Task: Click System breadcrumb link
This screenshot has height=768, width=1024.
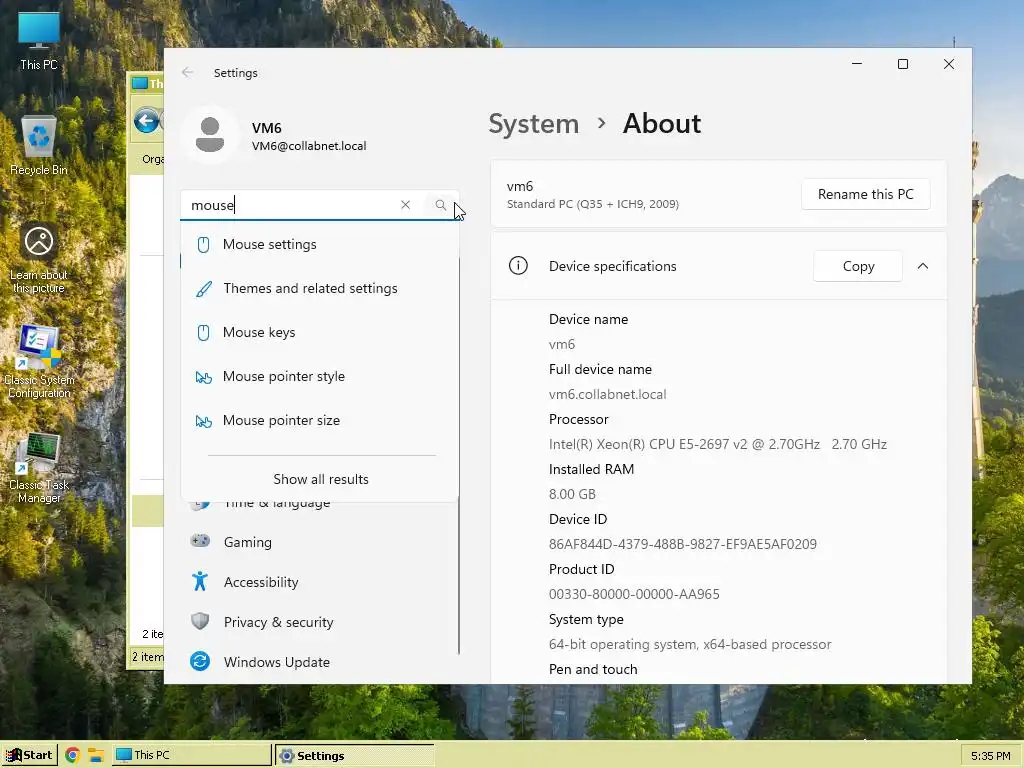Action: [534, 123]
